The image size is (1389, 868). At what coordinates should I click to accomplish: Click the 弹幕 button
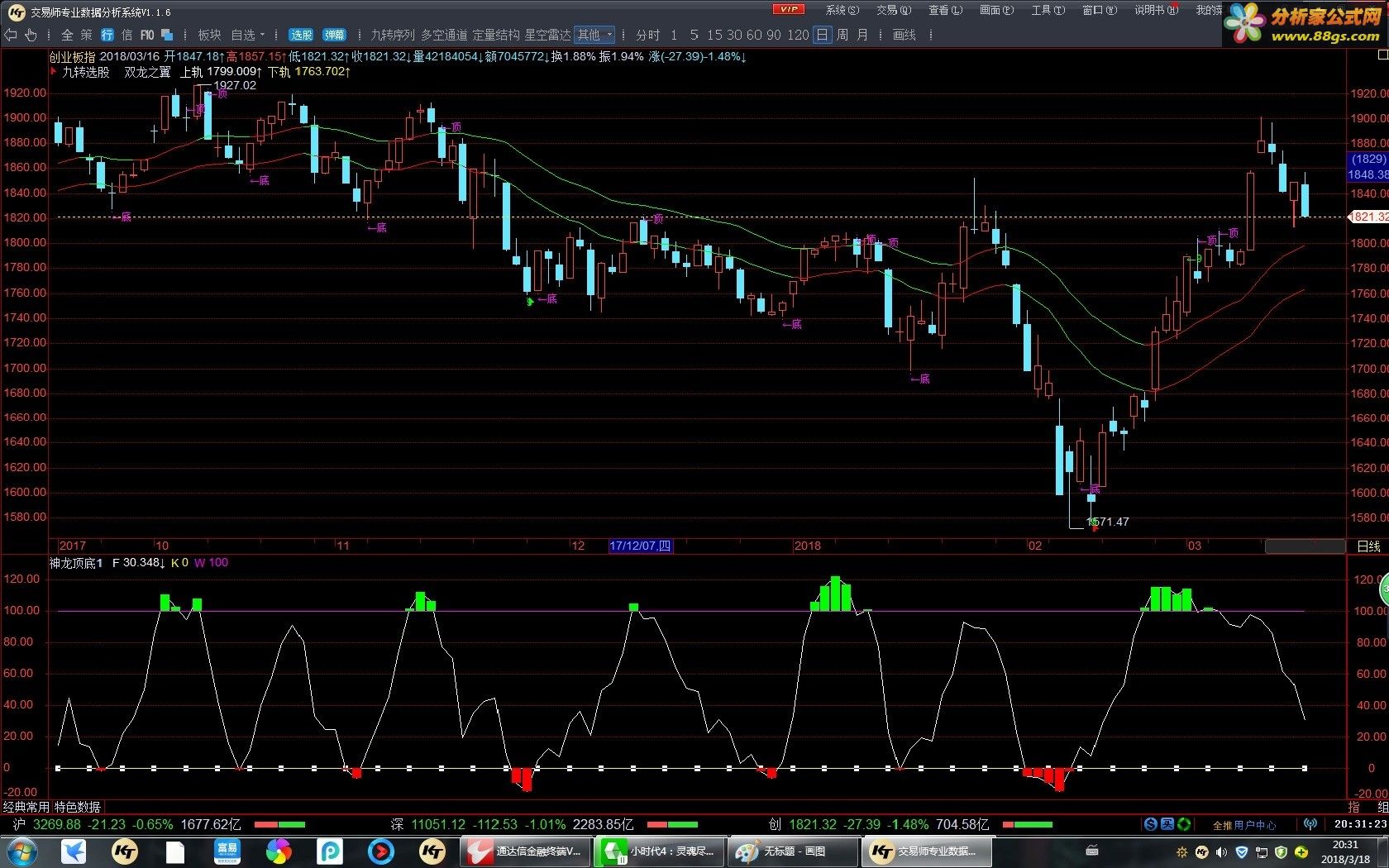pos(335,35)
